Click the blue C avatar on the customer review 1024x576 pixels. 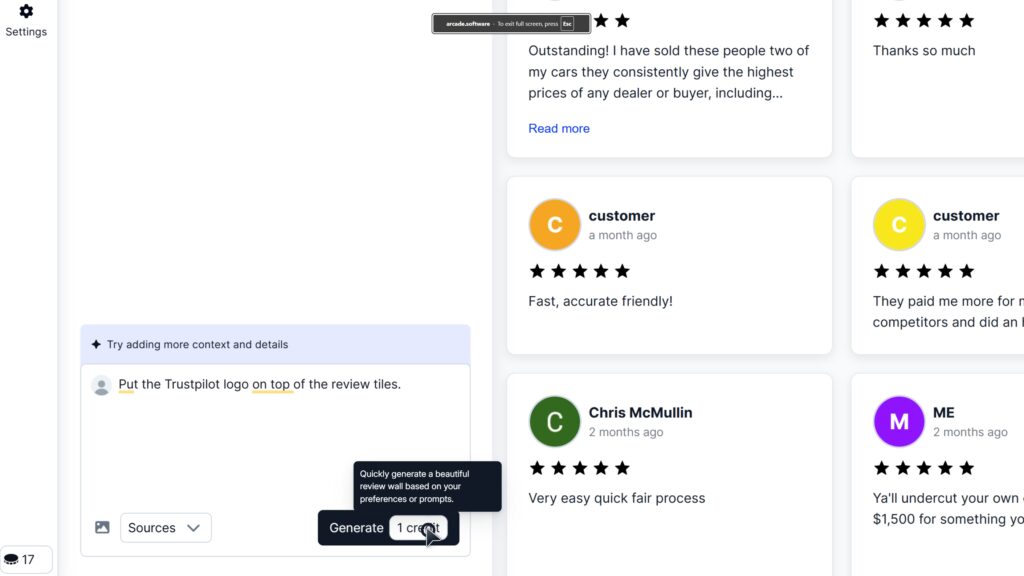pos(554,224)
